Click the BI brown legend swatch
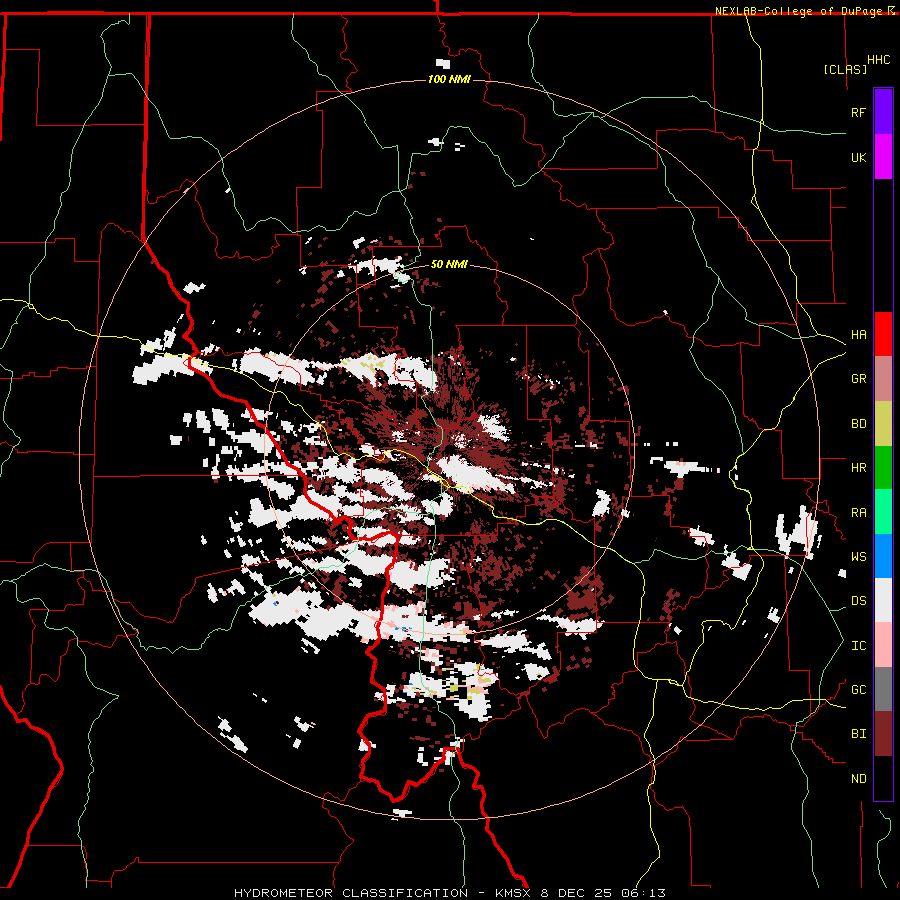 [883, 734]
